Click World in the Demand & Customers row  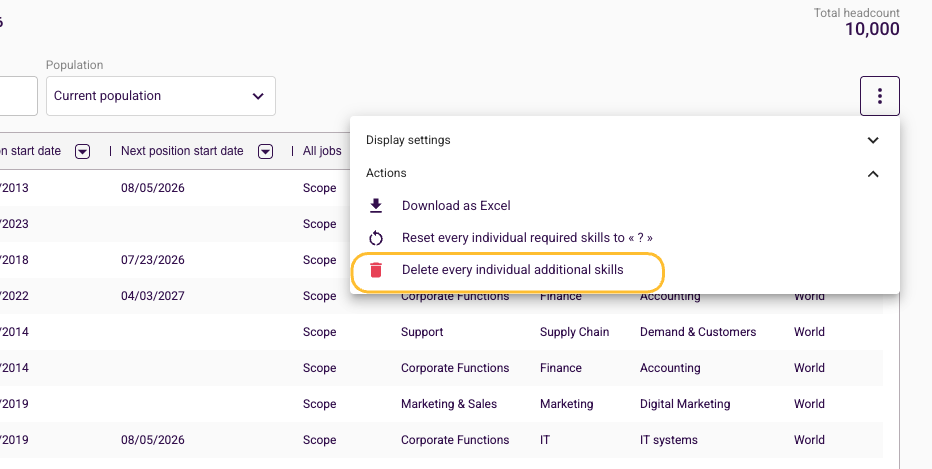(x=809, y=332)
